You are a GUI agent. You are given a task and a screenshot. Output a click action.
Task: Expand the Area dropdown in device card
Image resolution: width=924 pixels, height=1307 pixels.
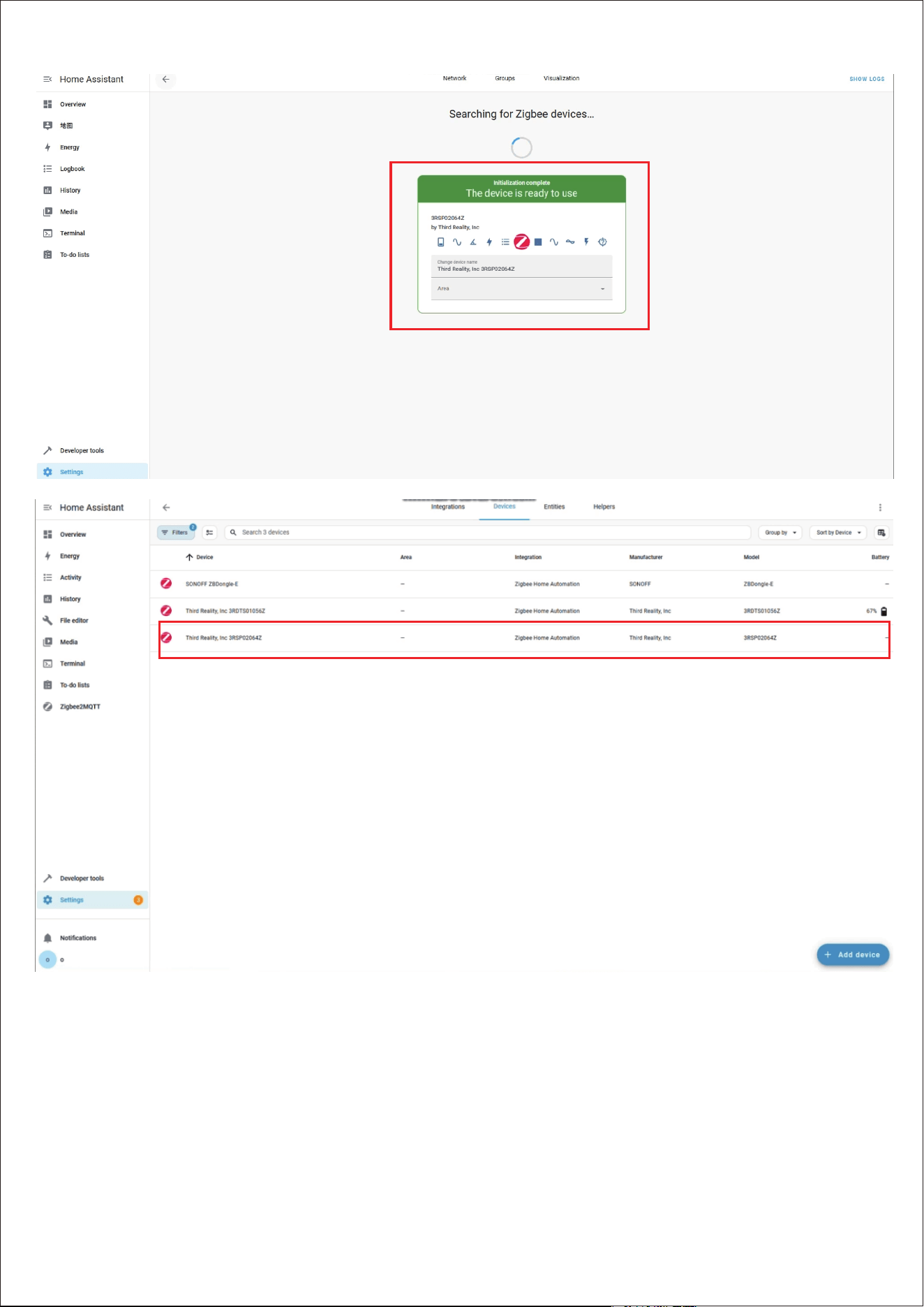click(521, 289)
